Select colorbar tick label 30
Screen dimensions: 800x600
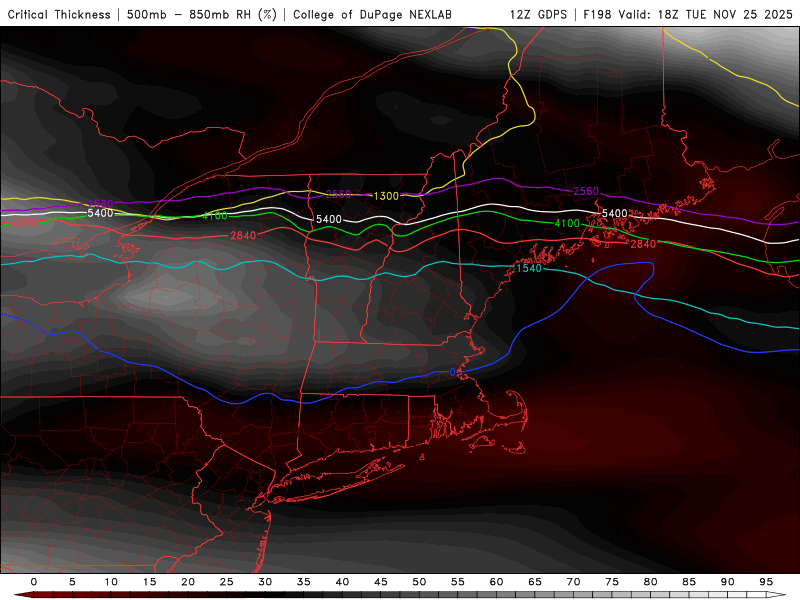point(265,582)
